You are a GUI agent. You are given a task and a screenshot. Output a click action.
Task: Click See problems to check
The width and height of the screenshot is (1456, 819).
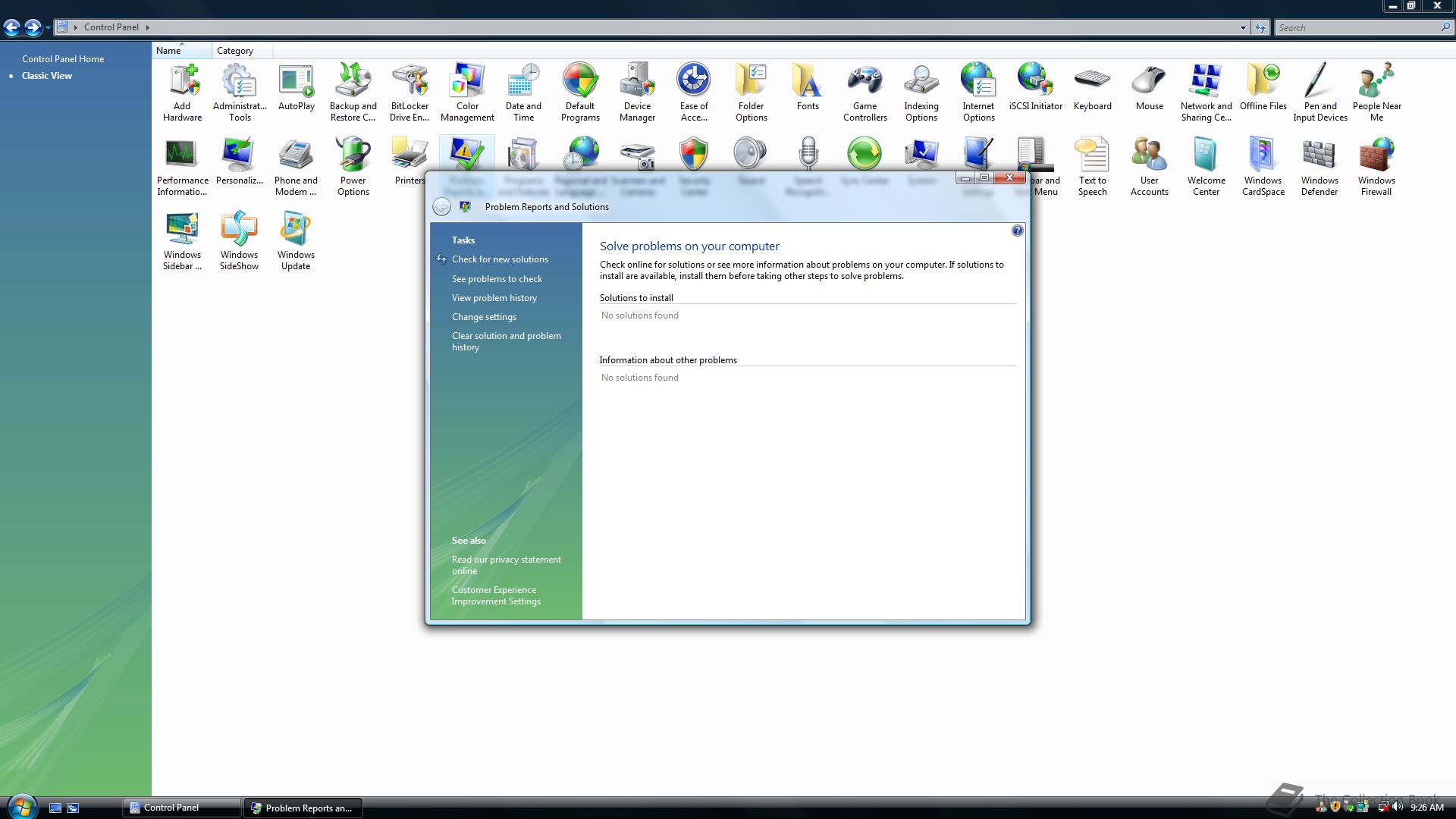[497, 279]
